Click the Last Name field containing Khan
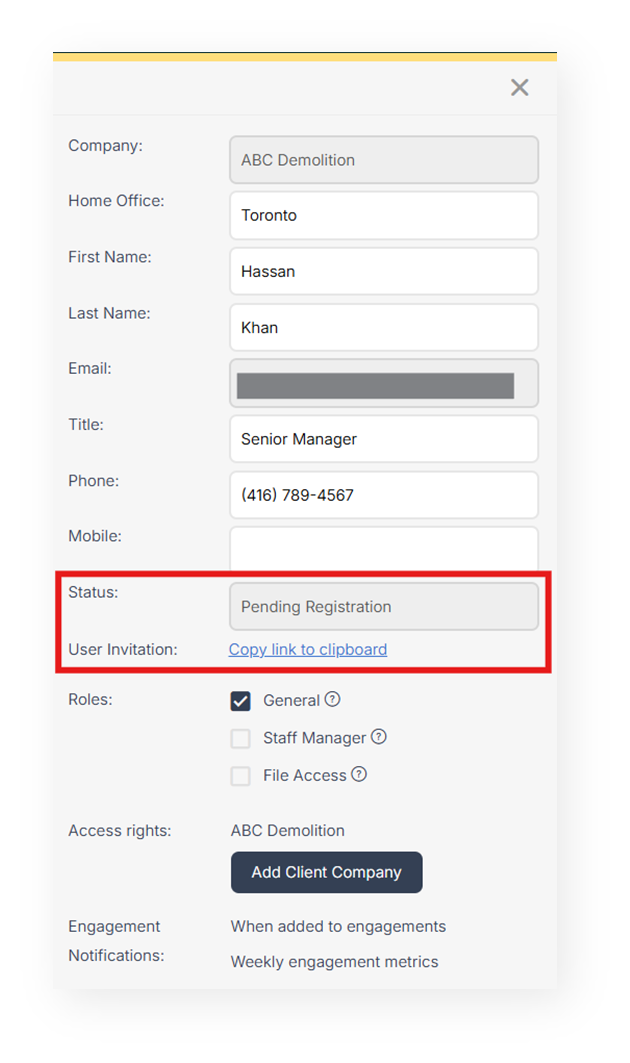Image resolution: width=630 pixels, height=1063 pixels. (384, 327)
